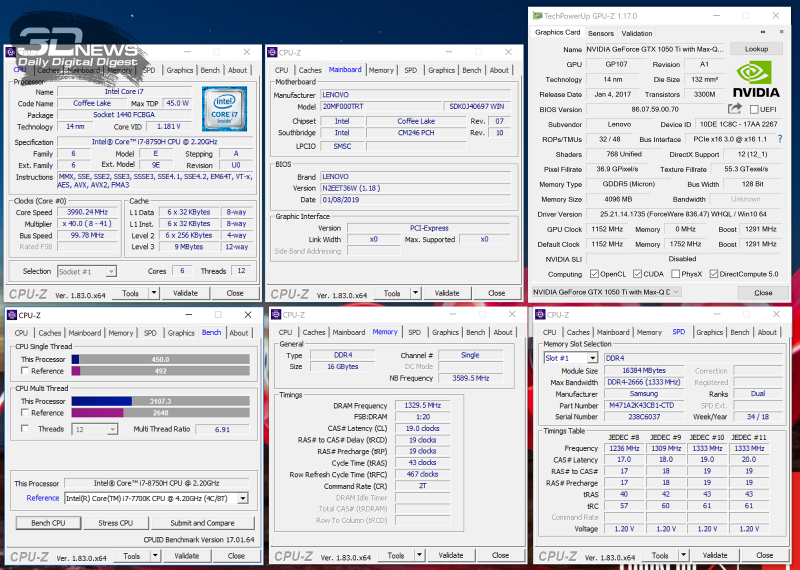Open Tools dropdown arrow in SPD window
This screenshot has width=800, height=570.
tap(684, 555)
